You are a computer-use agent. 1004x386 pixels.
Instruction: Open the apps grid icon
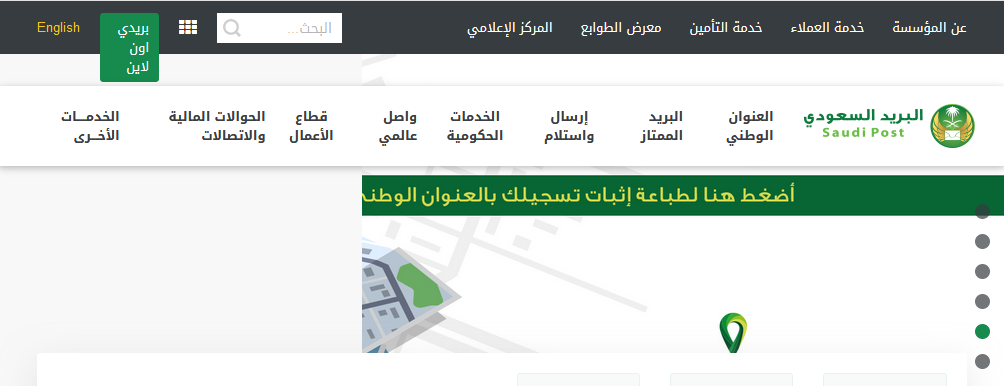188,28
